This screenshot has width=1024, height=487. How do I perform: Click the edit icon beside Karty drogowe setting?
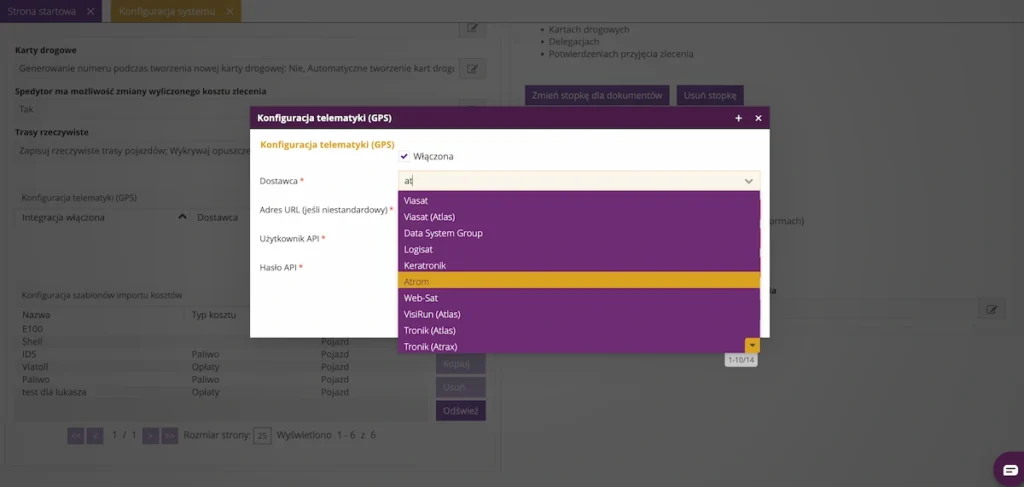(472, 69)
